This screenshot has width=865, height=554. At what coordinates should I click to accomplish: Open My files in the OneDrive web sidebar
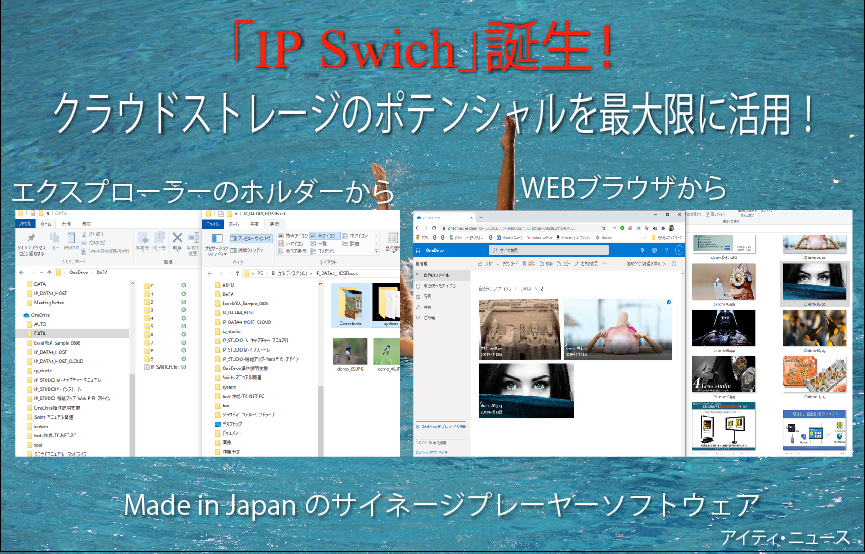442,275
